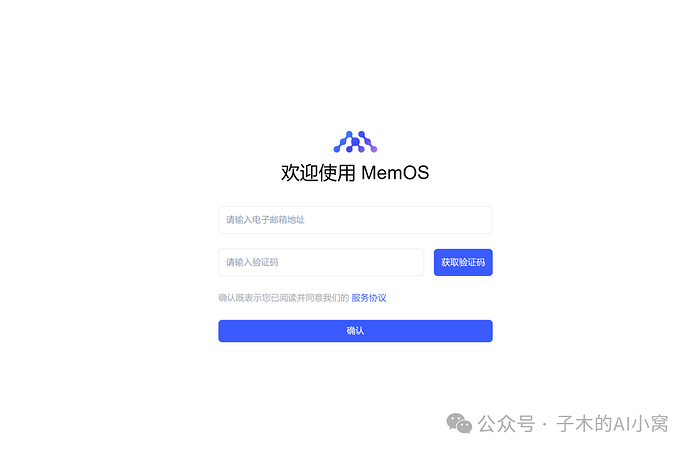690x451 pixels.
Task: Click the 获取验证码 button
Action: (x=463, y=262)
